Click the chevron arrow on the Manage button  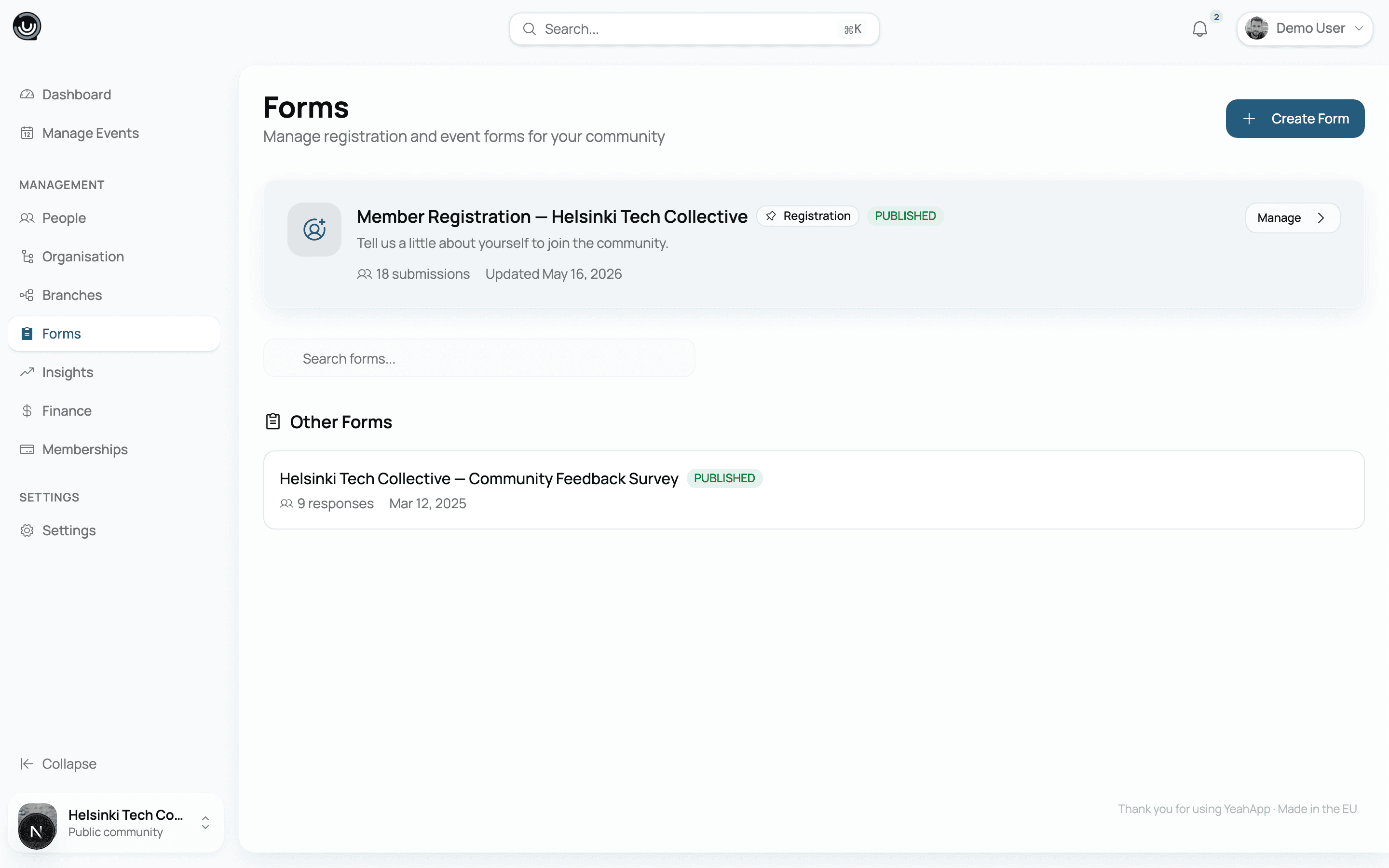(x=1321, y=217)
